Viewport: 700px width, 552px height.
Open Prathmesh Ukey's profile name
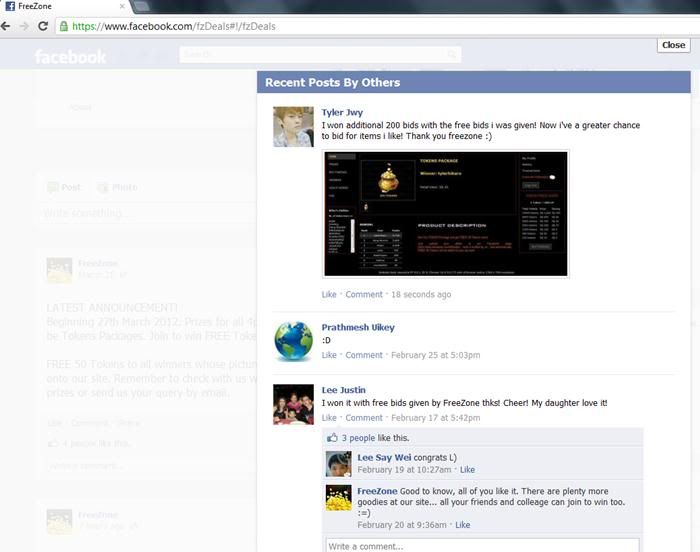click(358, 327)
